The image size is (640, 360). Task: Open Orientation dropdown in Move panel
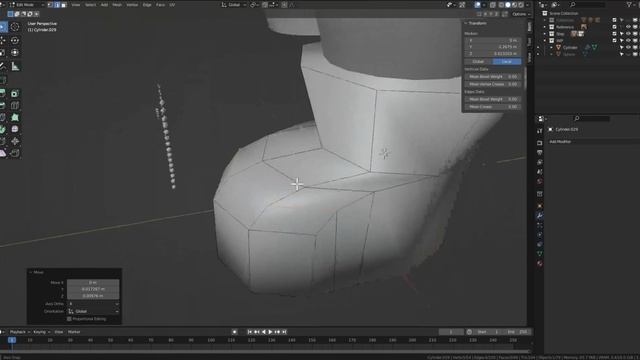(x=93, y=311)
